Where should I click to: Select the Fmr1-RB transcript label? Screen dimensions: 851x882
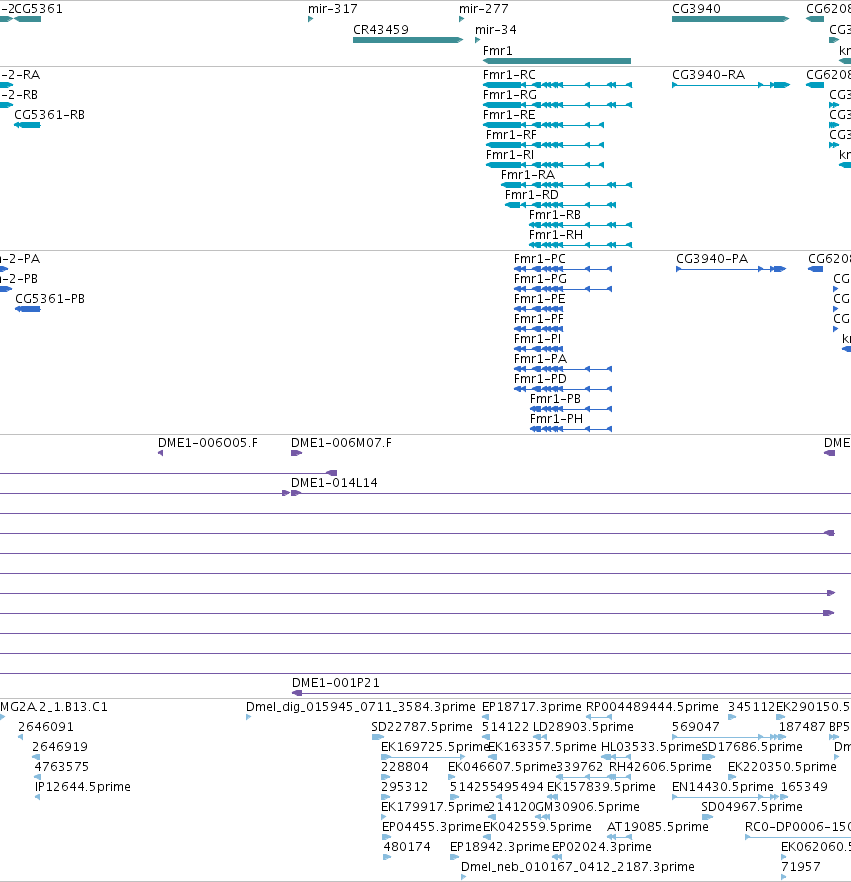pyautogui.click(x=555, y=215)
